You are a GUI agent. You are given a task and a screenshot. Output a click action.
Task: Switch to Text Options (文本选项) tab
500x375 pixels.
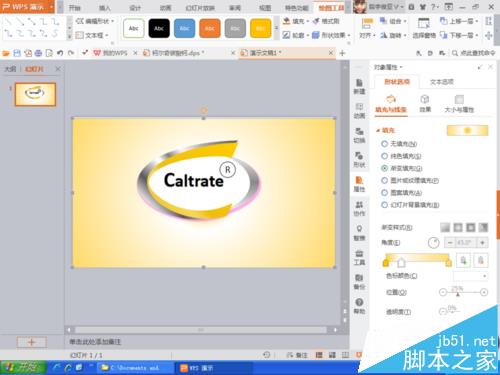pyautogui.click(x=442, y=82)
